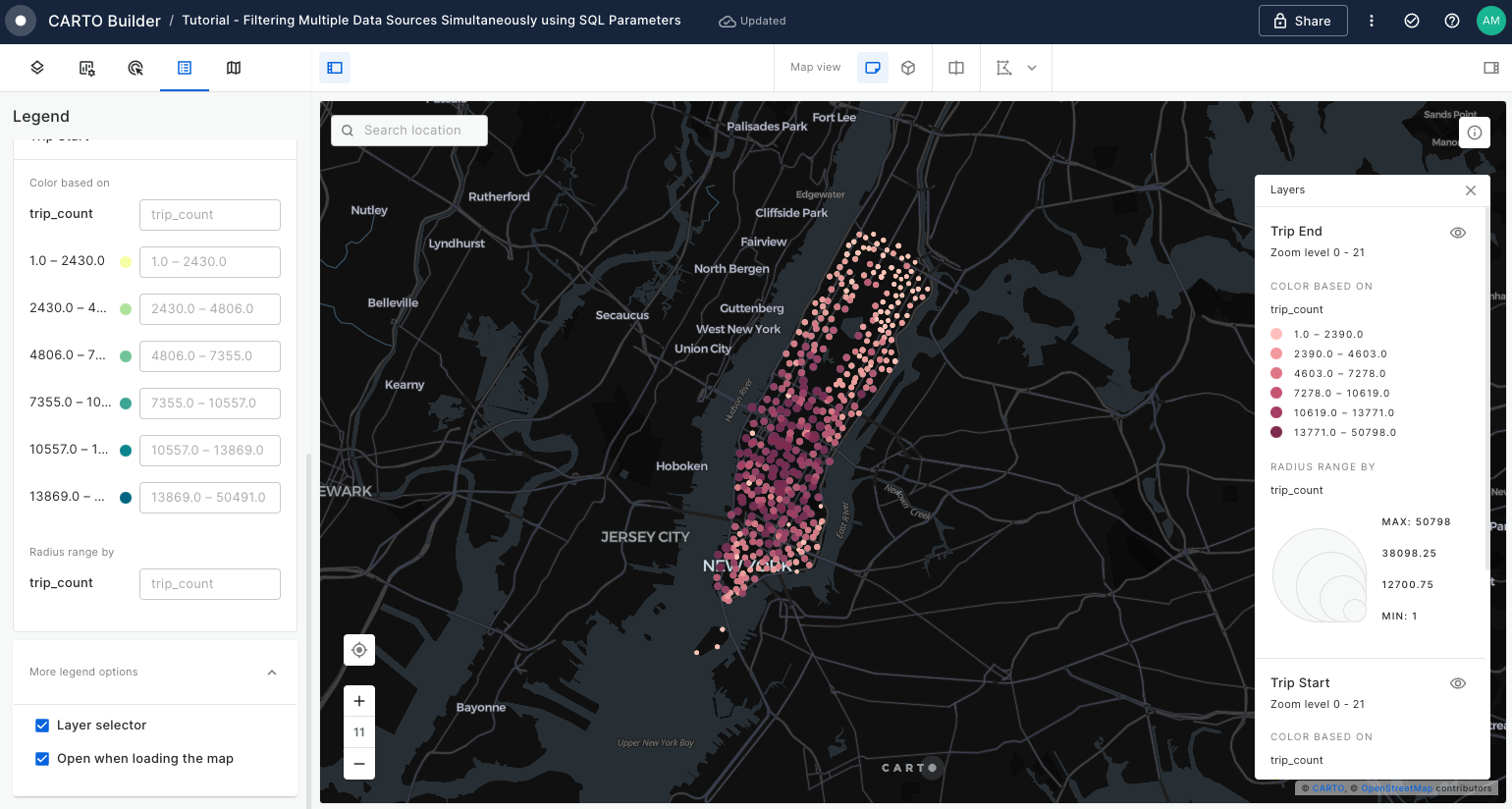Click the Share button

coord(1303,21)
